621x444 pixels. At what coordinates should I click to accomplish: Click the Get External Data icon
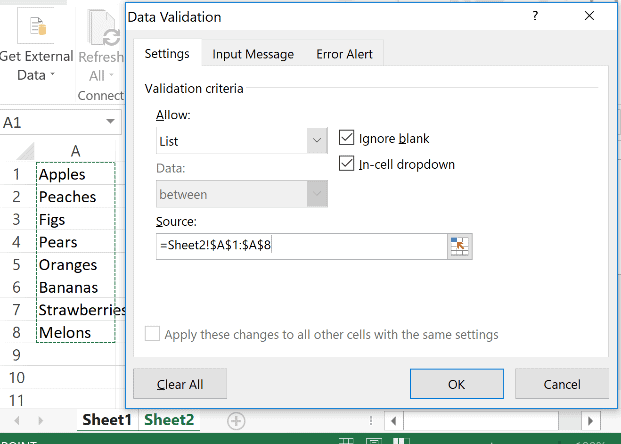[x=35, y=26]
